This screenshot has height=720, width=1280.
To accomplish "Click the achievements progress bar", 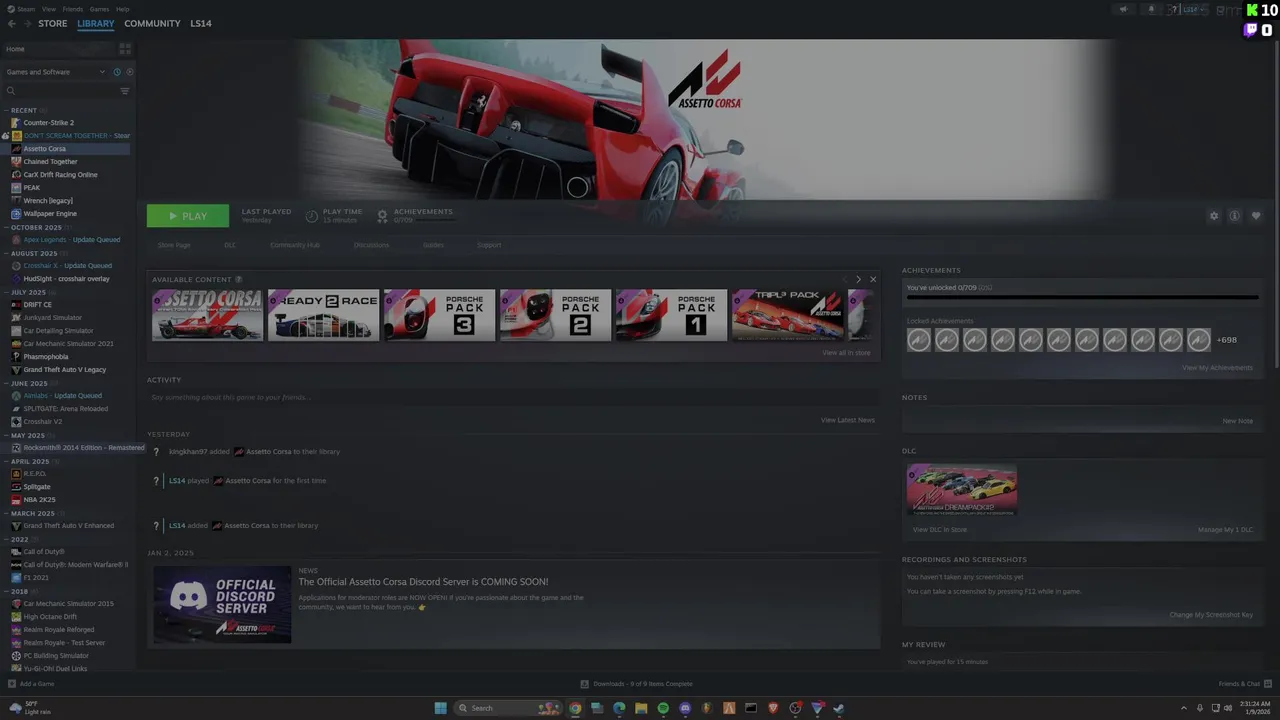I will click(1082, 297).
